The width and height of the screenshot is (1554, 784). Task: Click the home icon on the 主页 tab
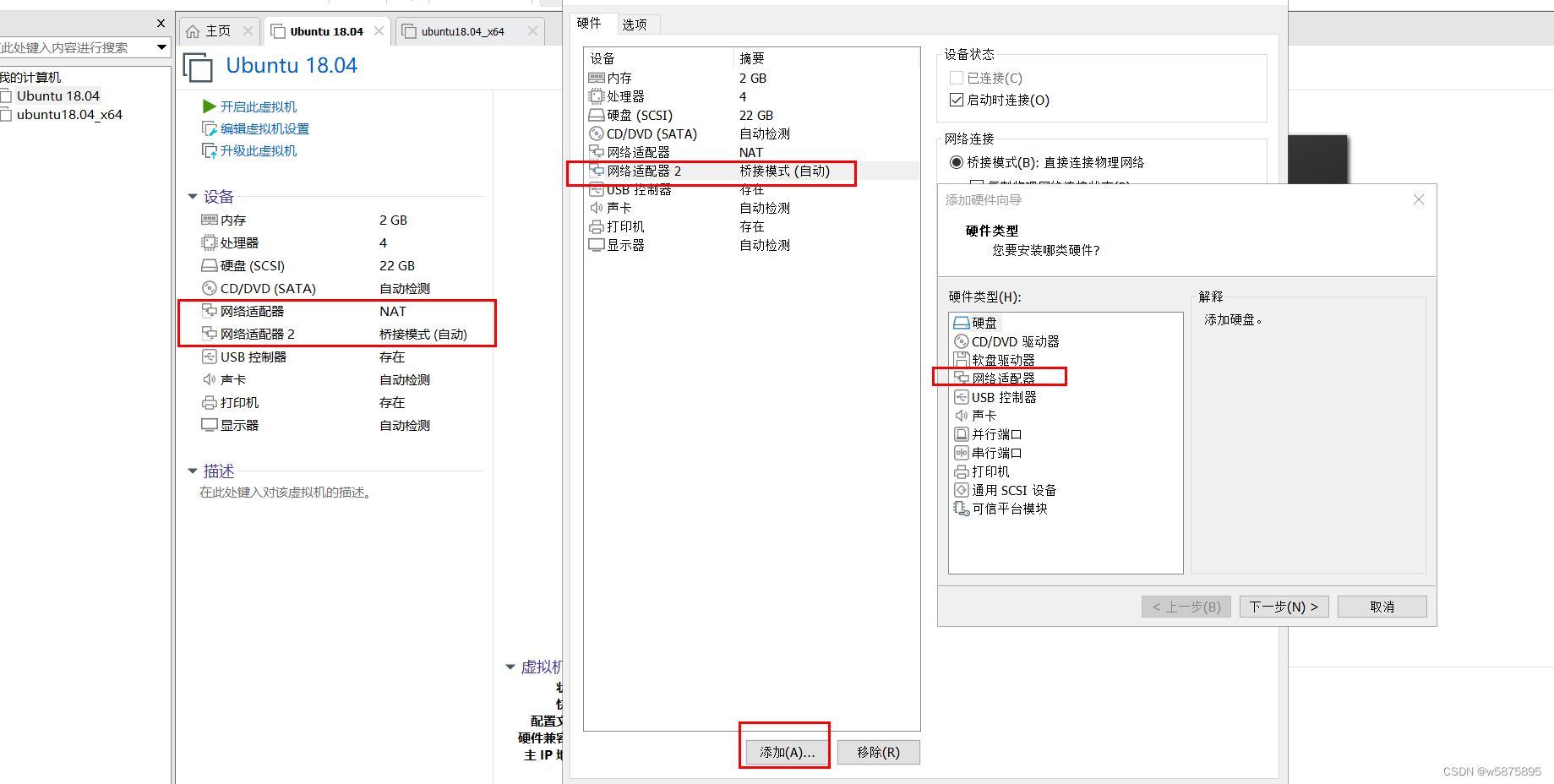[x=193, y=31]
